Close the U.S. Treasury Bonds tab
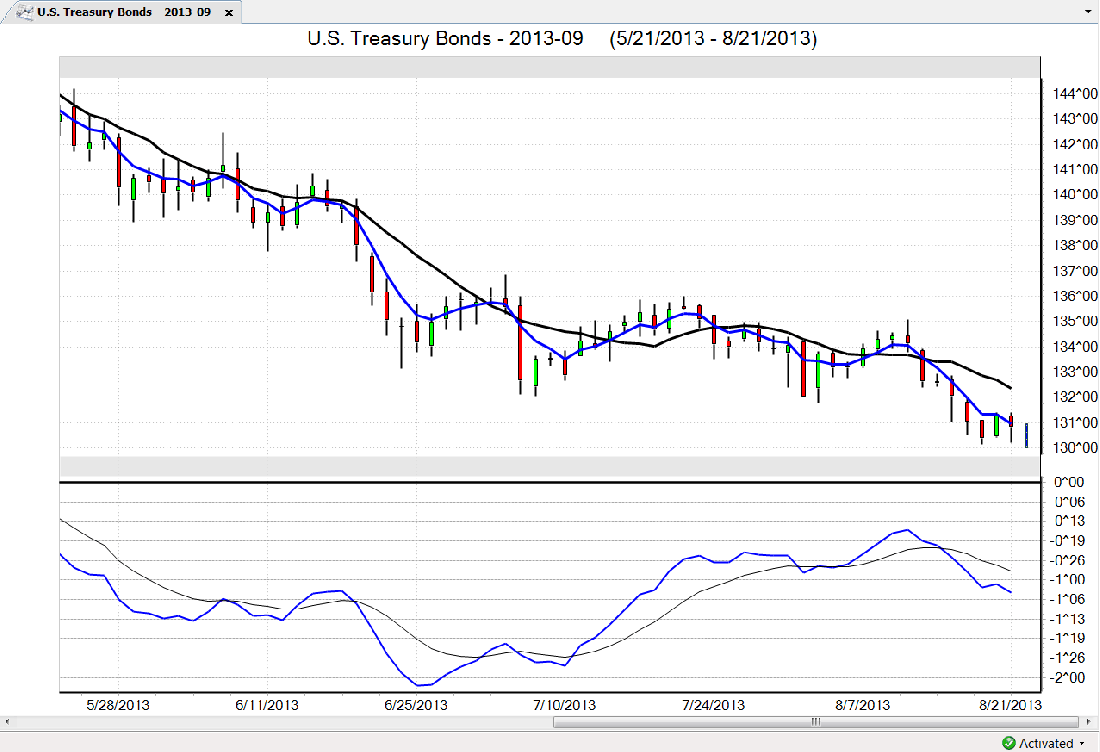 coord(229,13)
